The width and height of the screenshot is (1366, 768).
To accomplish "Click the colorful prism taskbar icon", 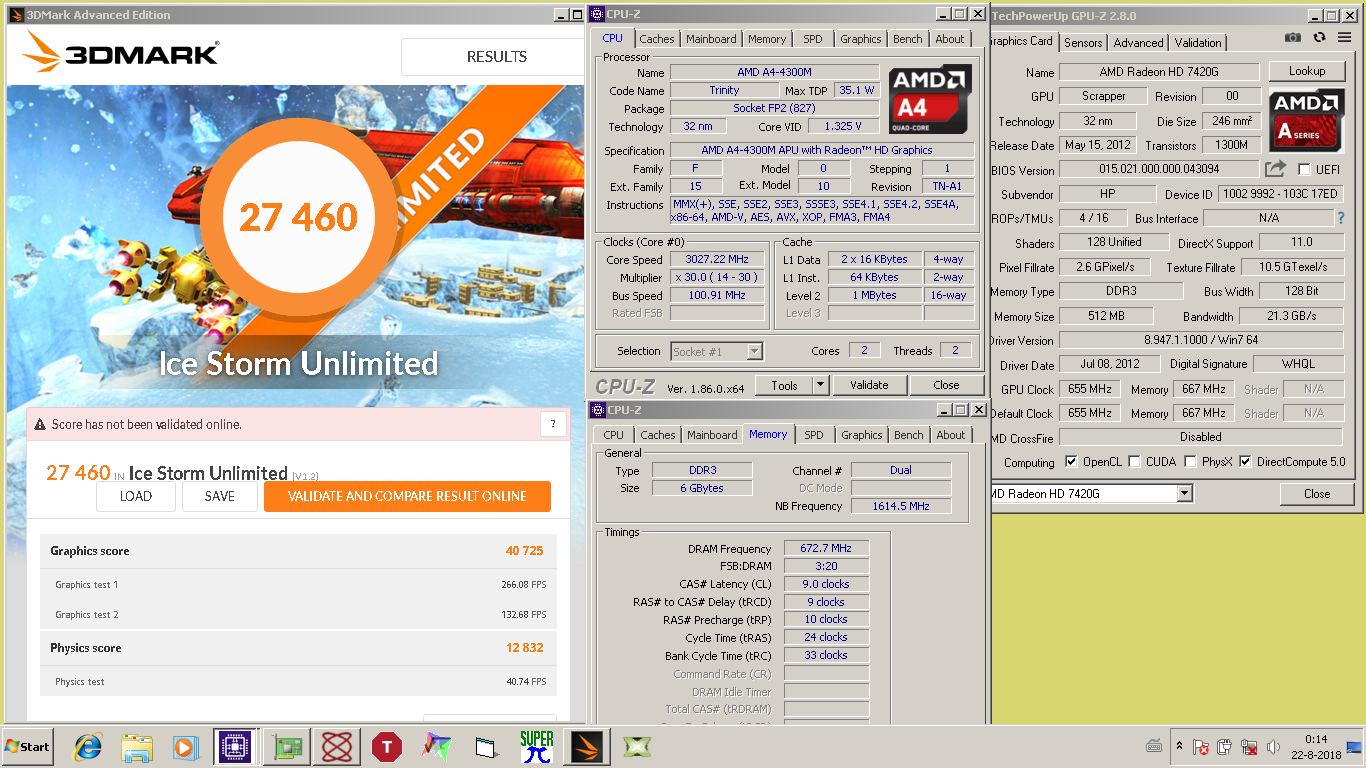I will click(x=436, y=746).
